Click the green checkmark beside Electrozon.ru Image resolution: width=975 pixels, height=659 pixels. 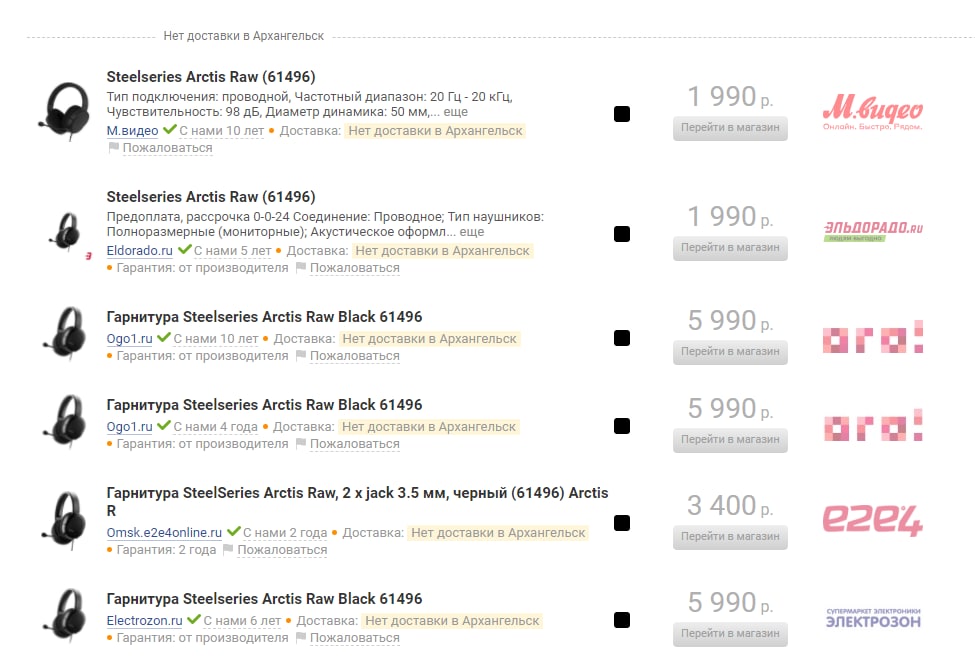click(194, 620)
